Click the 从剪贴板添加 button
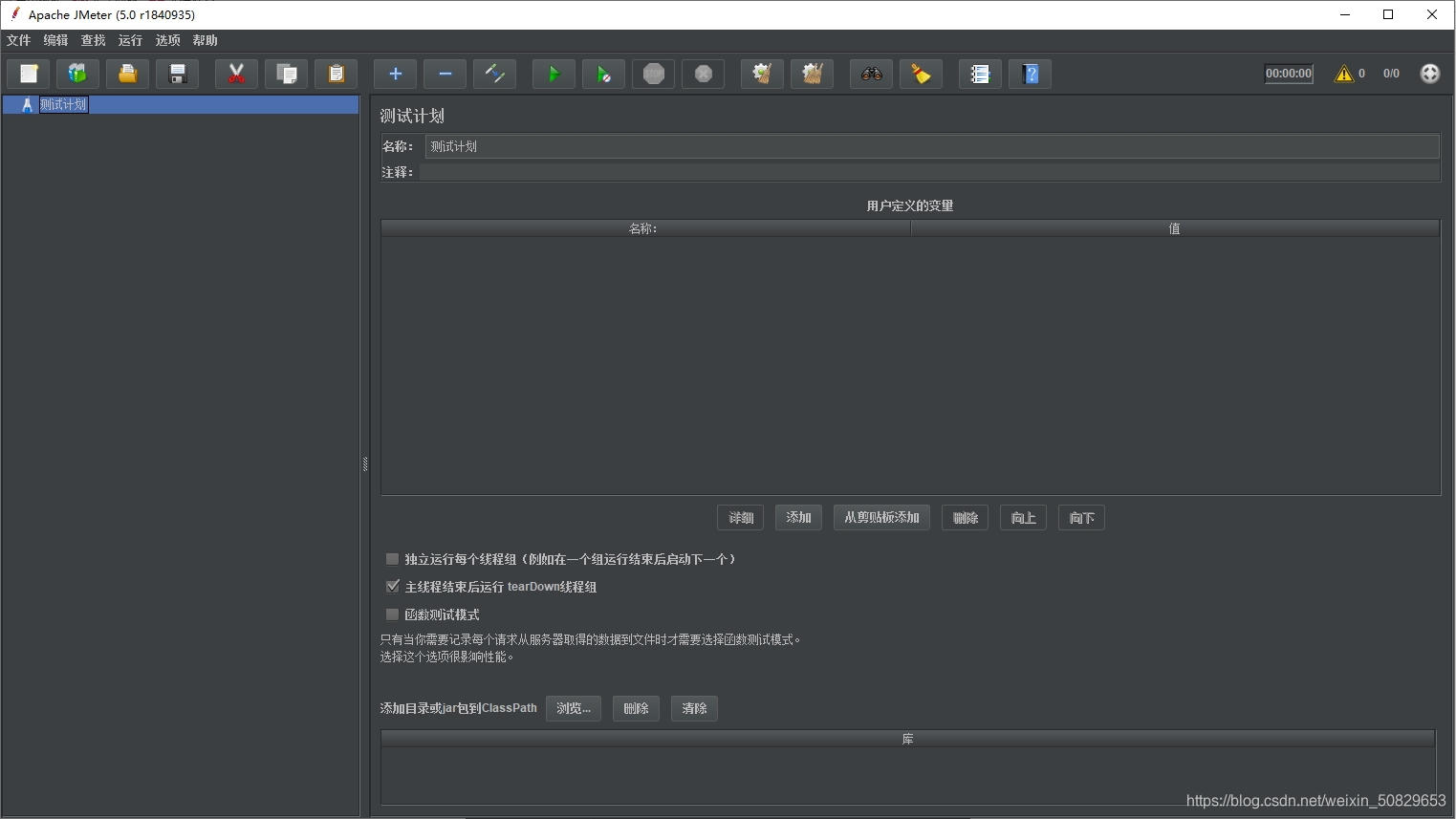This screenshot has width=1456, height=819. click(881, 518)
